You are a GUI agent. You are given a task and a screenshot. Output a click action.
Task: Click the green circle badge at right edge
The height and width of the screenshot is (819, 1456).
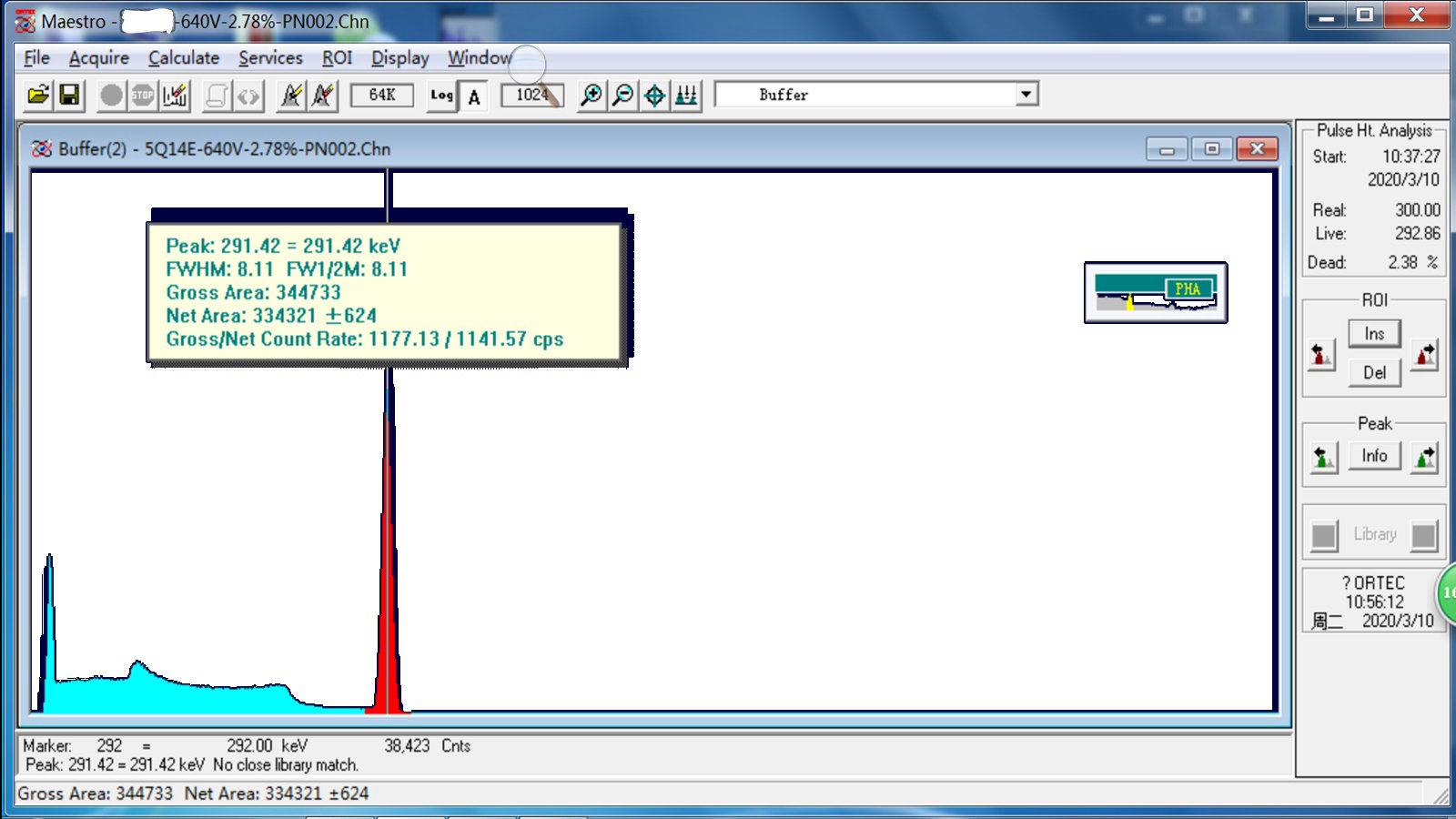1447,593
